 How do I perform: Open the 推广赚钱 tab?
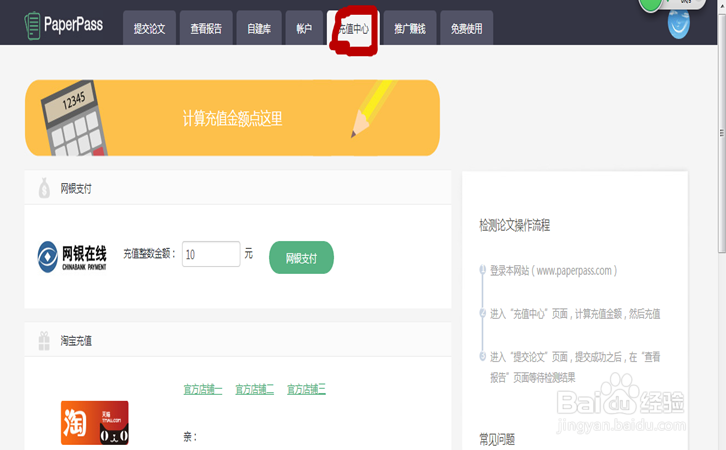[x=410, y=28]
